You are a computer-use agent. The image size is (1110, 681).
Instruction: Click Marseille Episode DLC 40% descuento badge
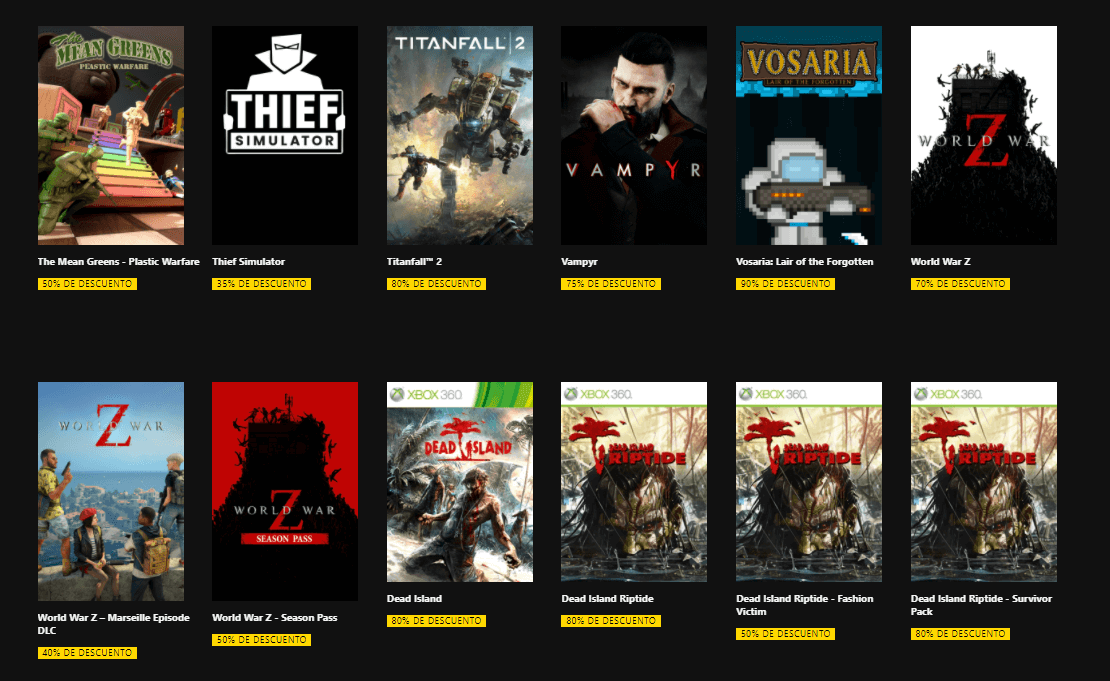pyautogui.click(x=87, y=653)
